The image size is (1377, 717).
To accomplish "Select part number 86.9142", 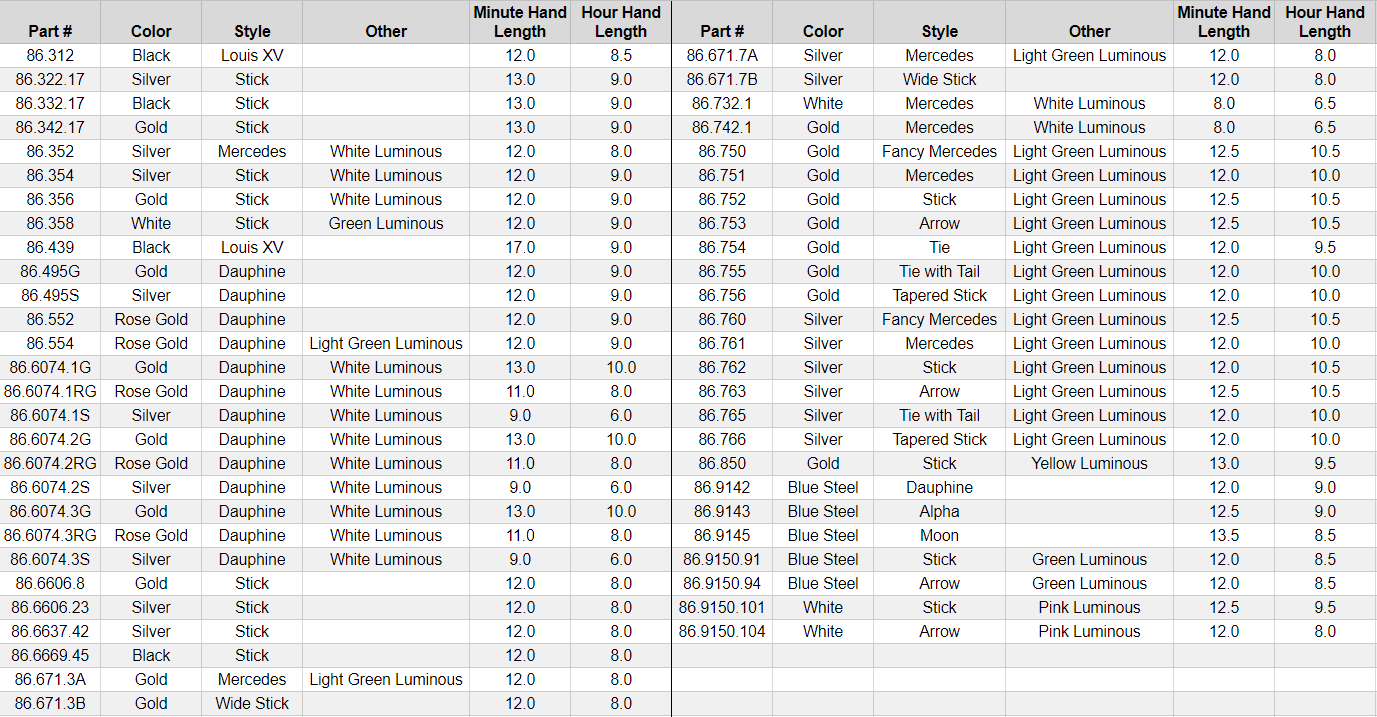I will (722, 488).
